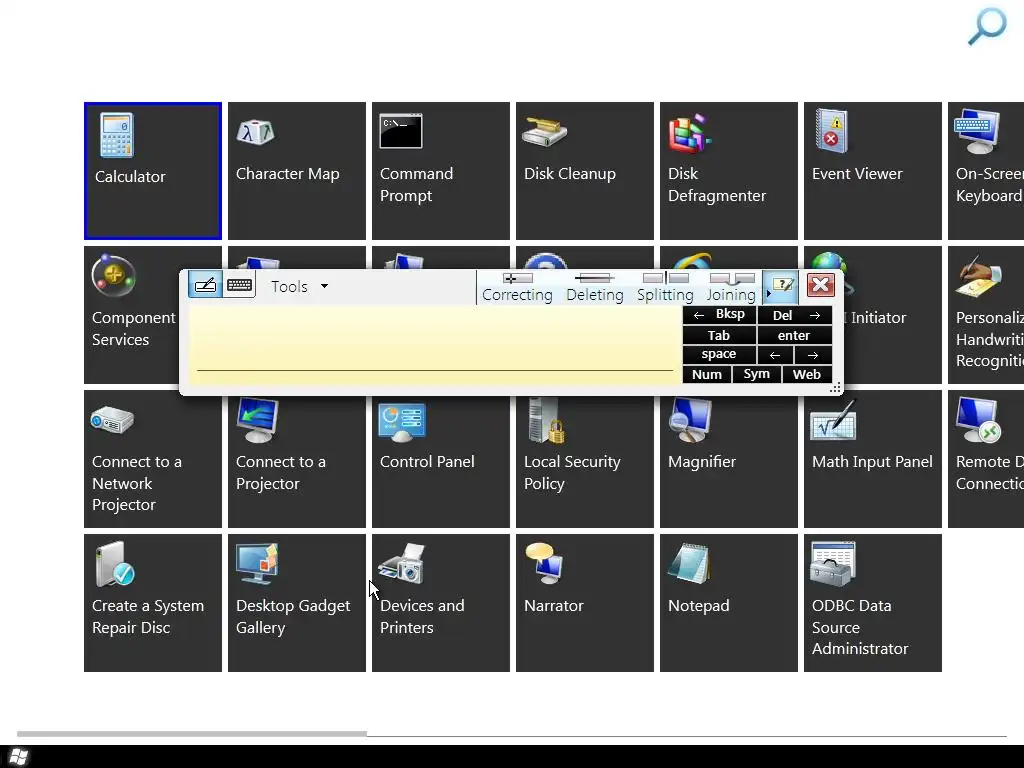
Task: Open Remote Desktop Connection tile
Action: (986, 459)
